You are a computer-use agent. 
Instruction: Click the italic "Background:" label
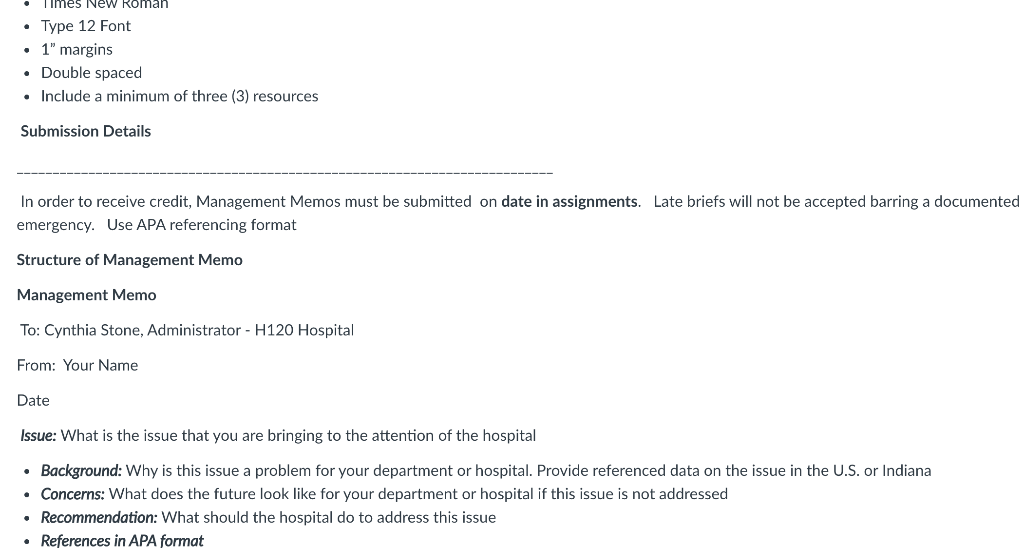[x=81, y=471]
